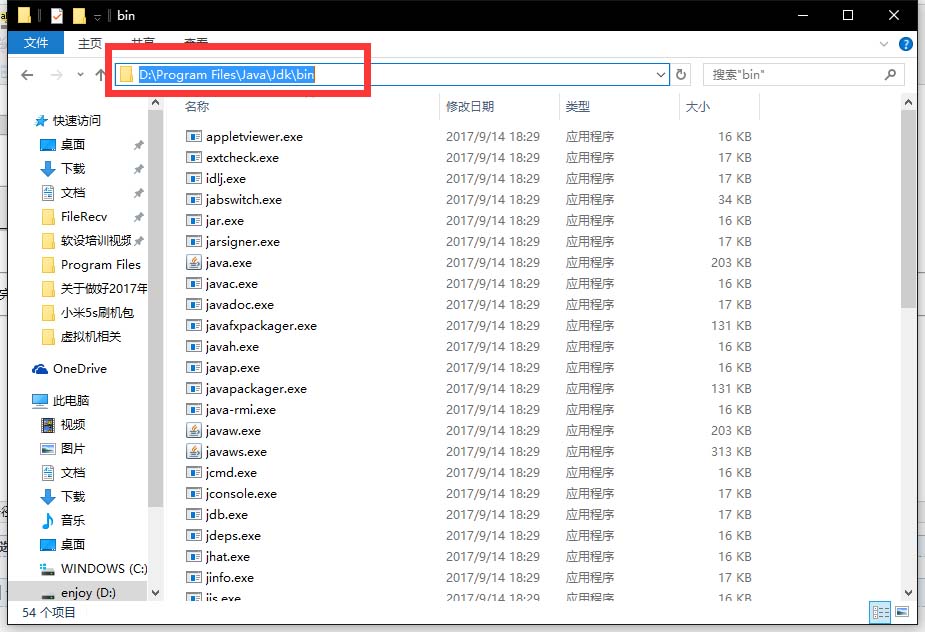Select the javaw.exe Java cup icon
The height and width of the screenshot is (632, 925).
193,431
